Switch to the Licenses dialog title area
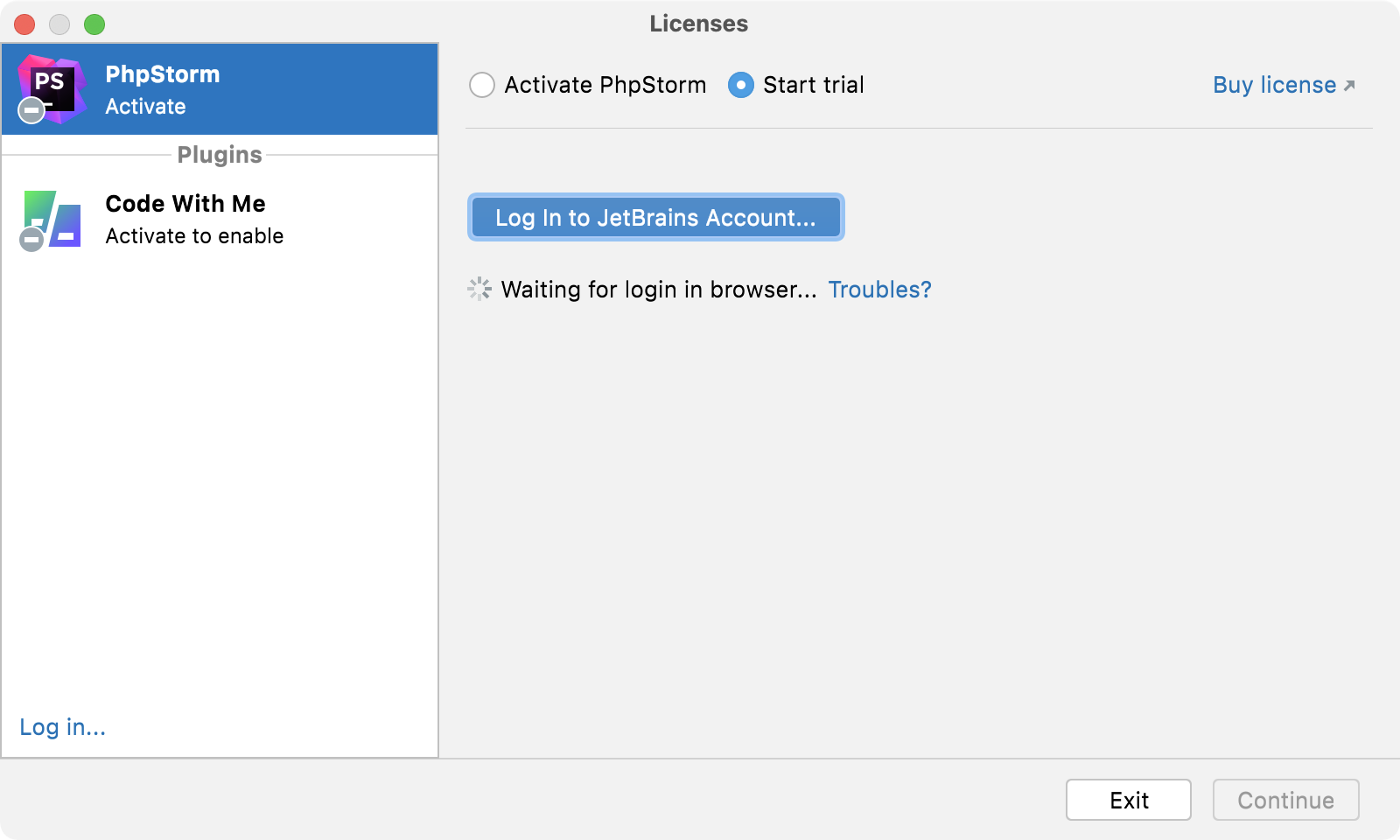The height and width of the screenshot is (840, 1400). pos(697,24)
